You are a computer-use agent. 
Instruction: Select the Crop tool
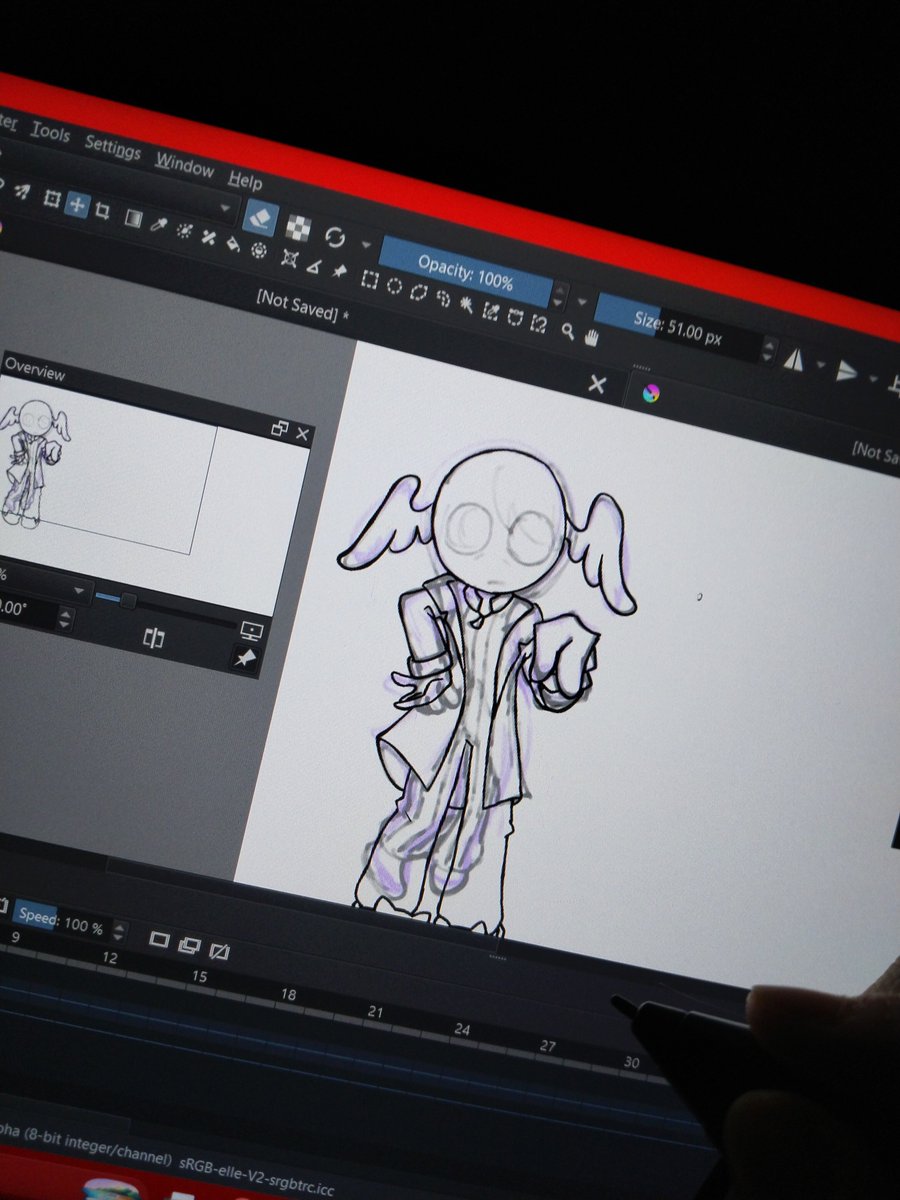pyautogui.click(x=102, y=210)
